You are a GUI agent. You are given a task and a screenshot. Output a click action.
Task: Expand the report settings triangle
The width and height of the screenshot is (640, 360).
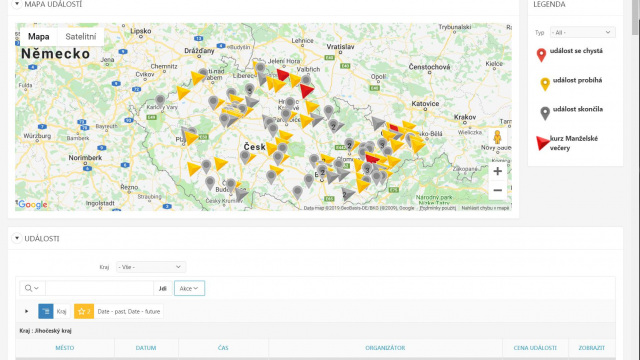[27, 311]
